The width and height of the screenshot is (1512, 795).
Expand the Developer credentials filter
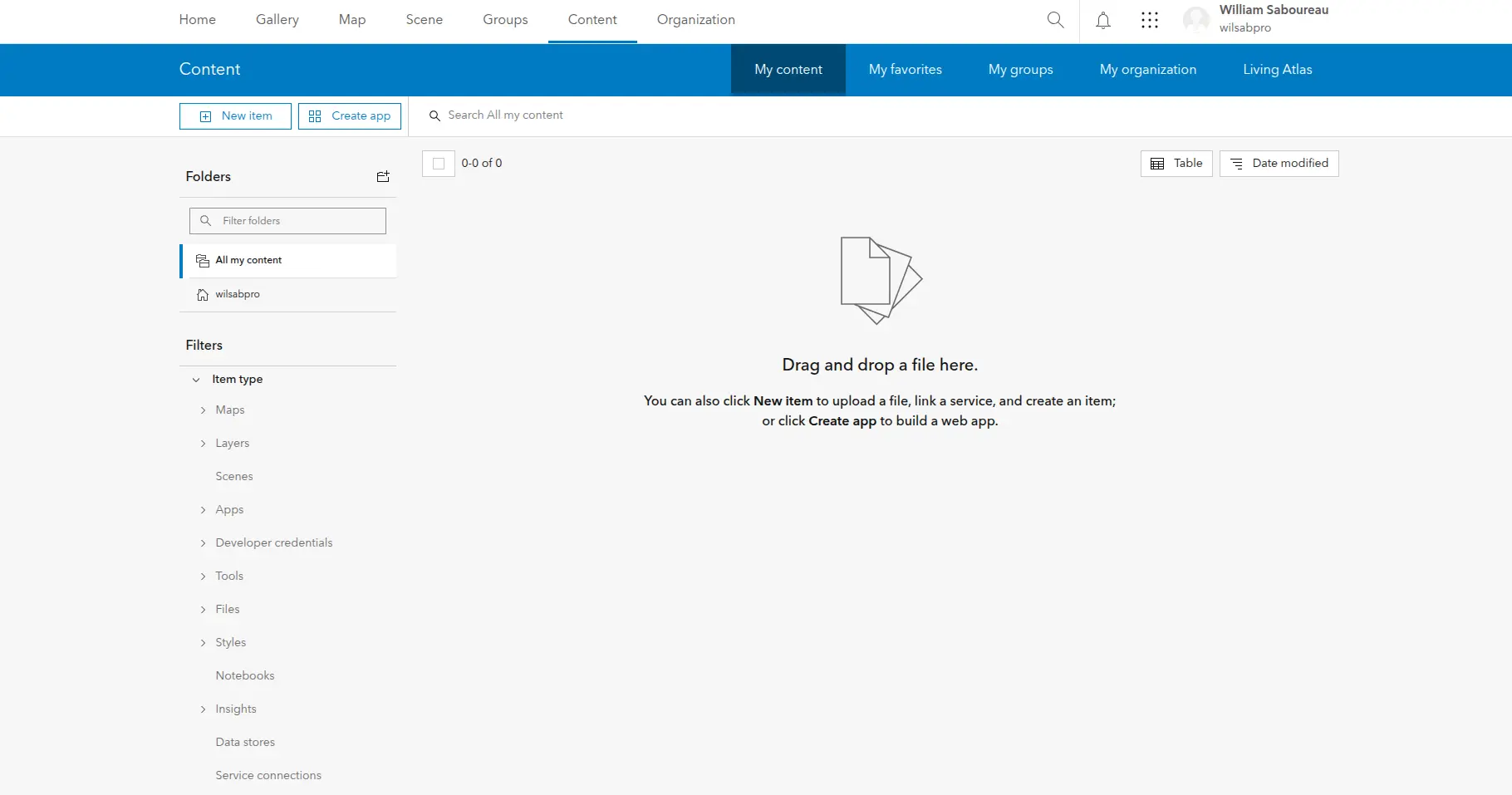click(x=203, y=543)
